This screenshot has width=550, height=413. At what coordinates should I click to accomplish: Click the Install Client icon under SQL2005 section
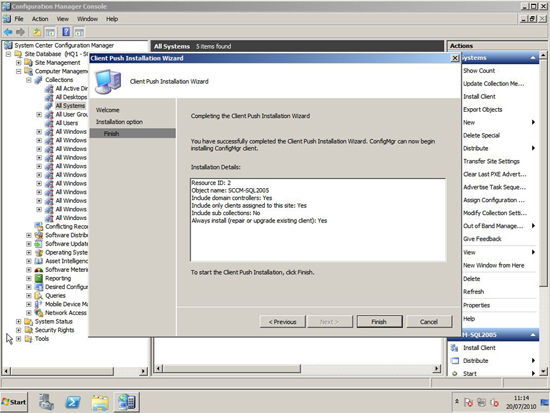pyautogui.click(x=455, y=348)
